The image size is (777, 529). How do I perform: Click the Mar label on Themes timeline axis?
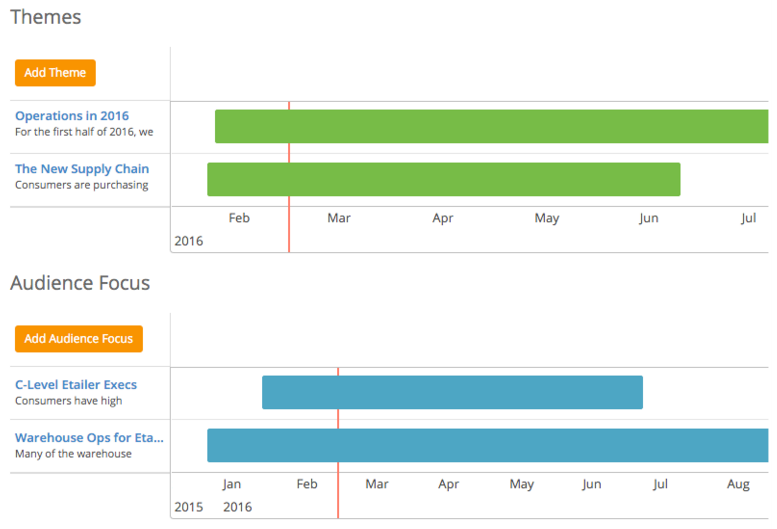click(339, 218)
